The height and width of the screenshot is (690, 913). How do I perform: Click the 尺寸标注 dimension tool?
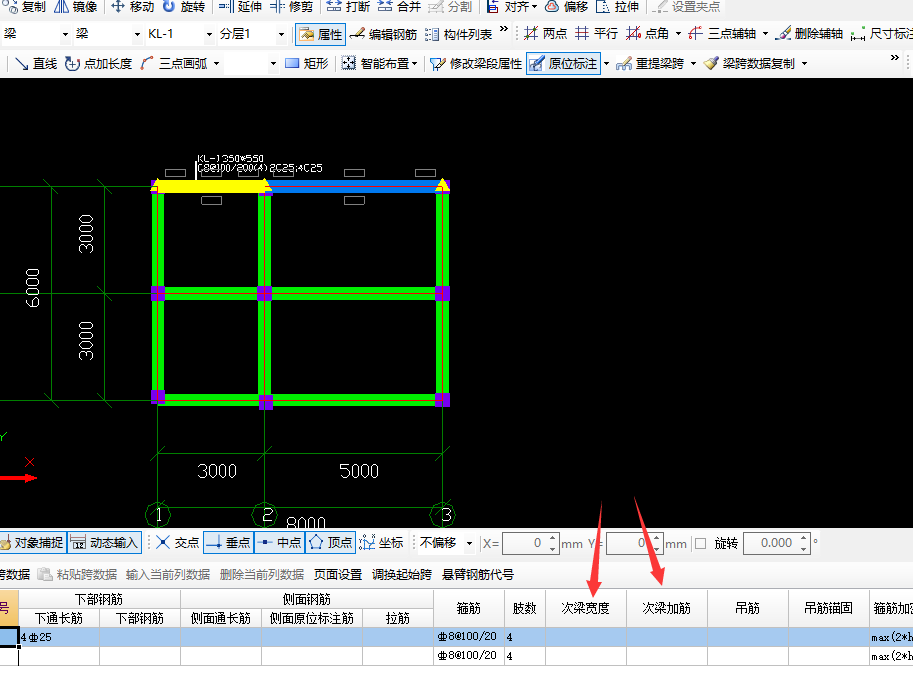click(x=882, y=34)
